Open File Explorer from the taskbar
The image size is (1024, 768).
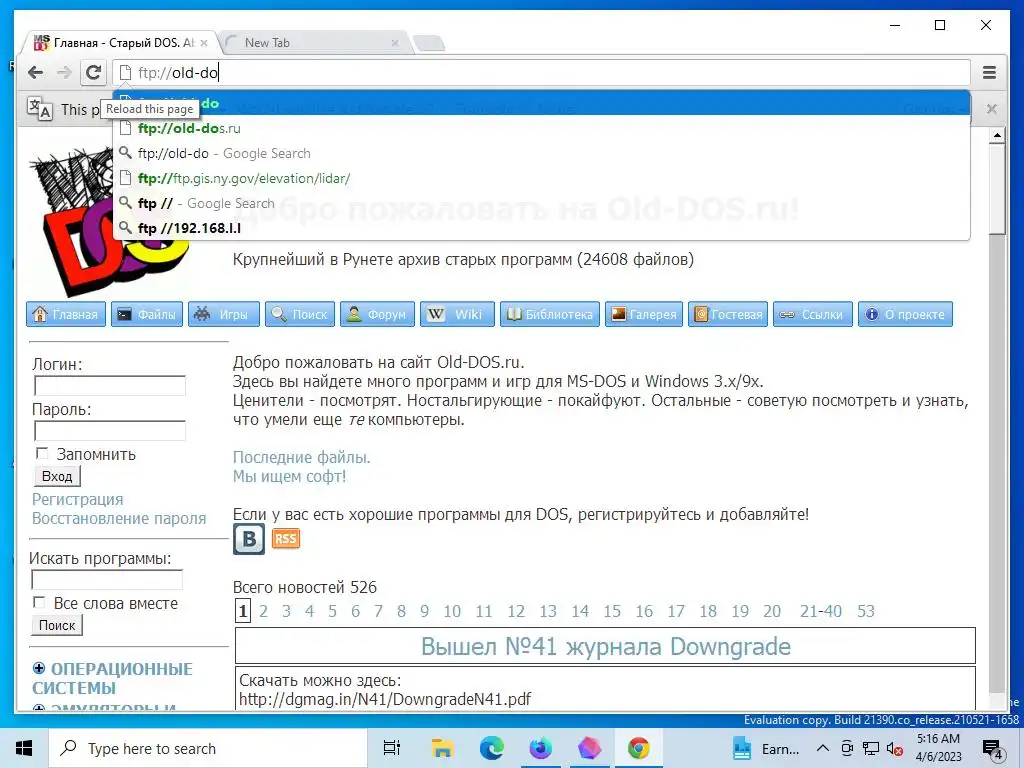(x=442, y=748)
